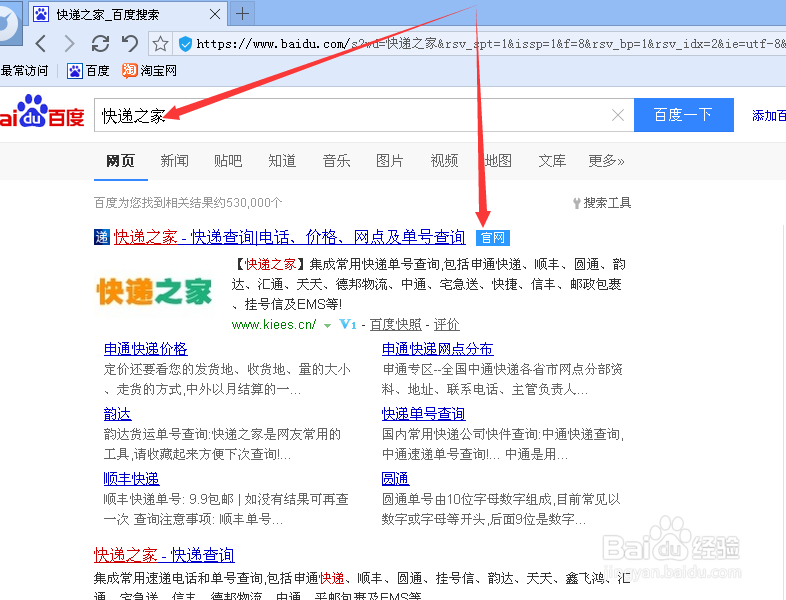Go forward with the browser forward arrow
The image size is (786, 600).
(70, 44)
